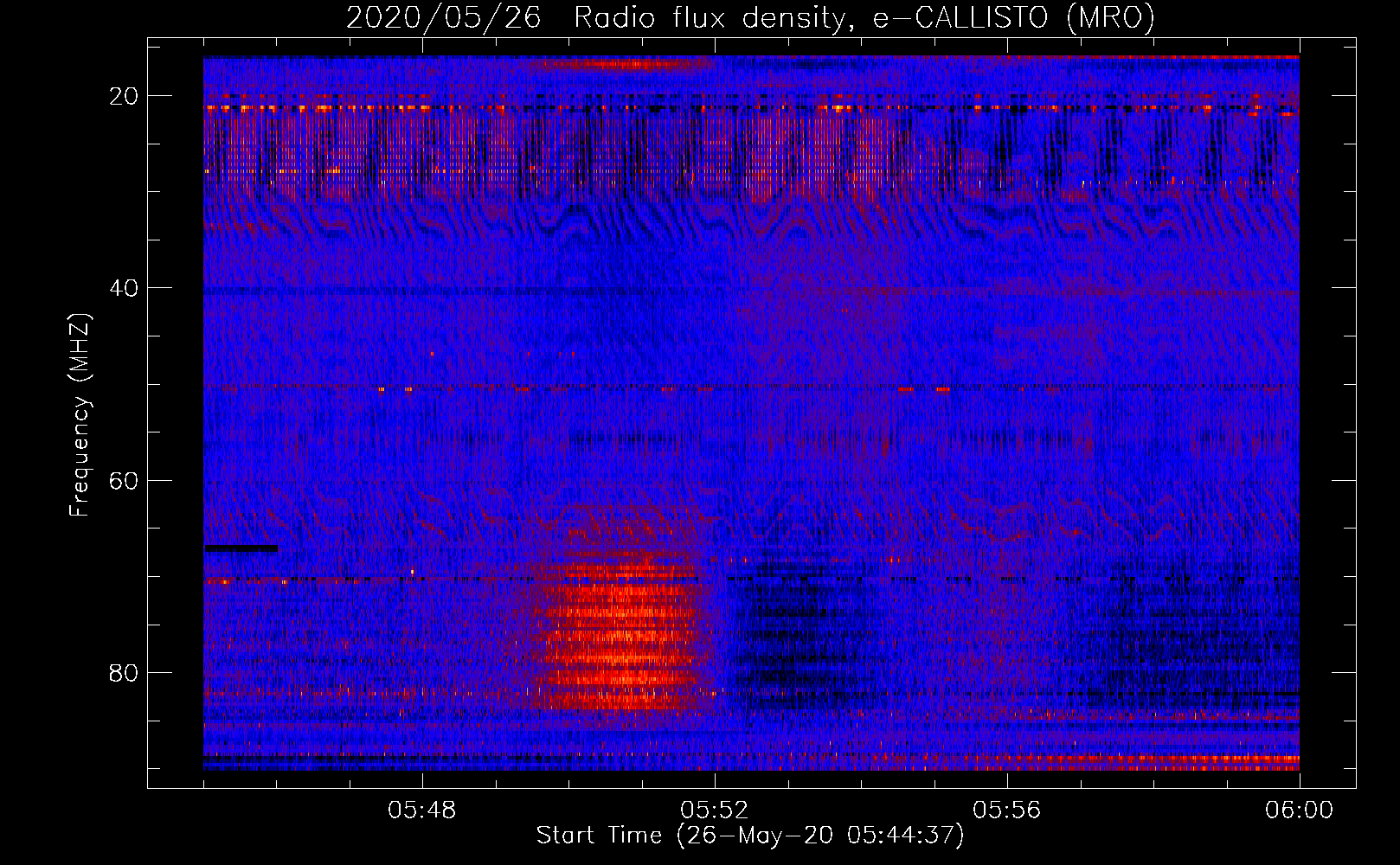The image size is (1400, 865).
Task: Click the 80 MHz frequency tick label
Action: [x=125, y=672]
